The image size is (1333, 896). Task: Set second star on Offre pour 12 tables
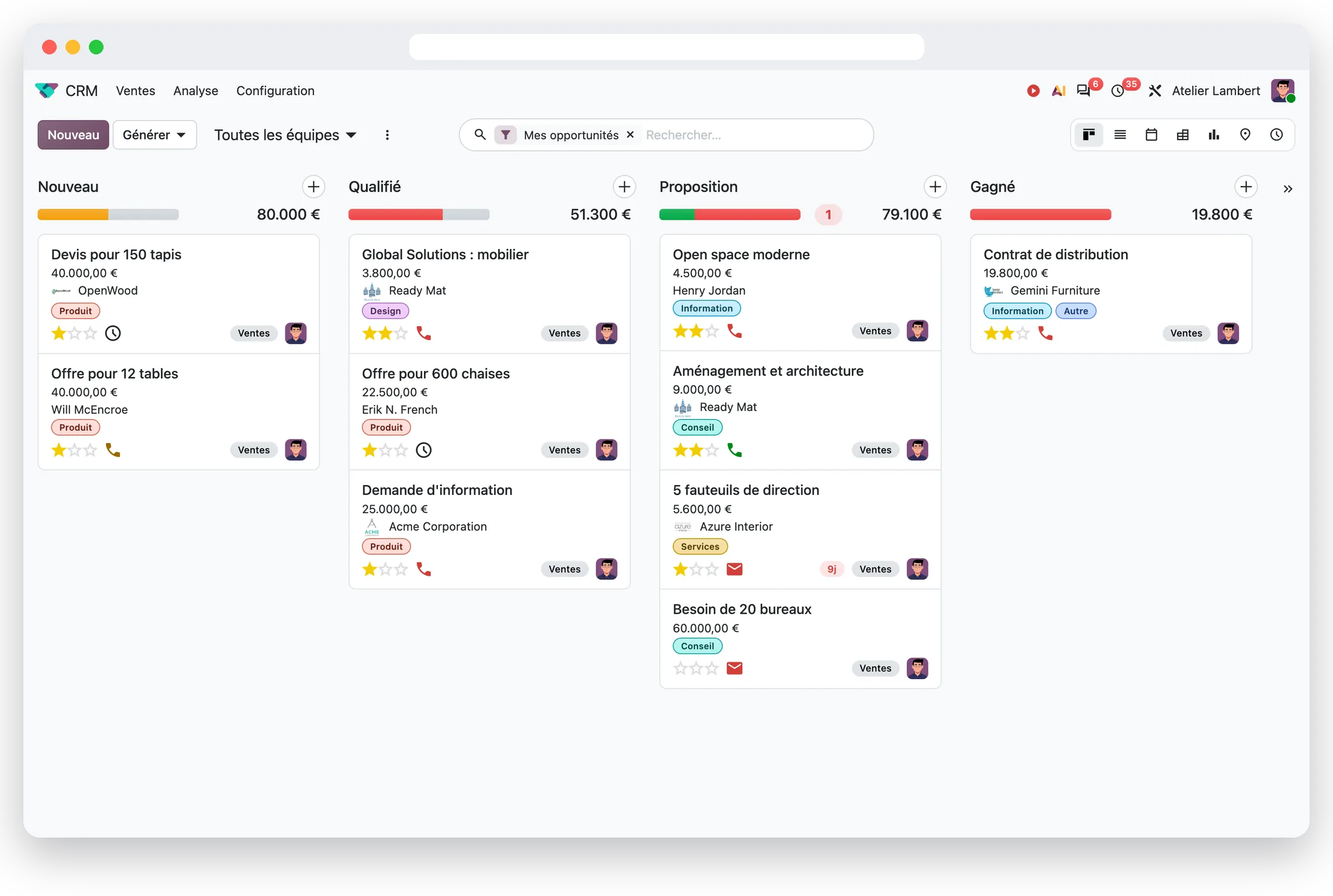(74, 450)
